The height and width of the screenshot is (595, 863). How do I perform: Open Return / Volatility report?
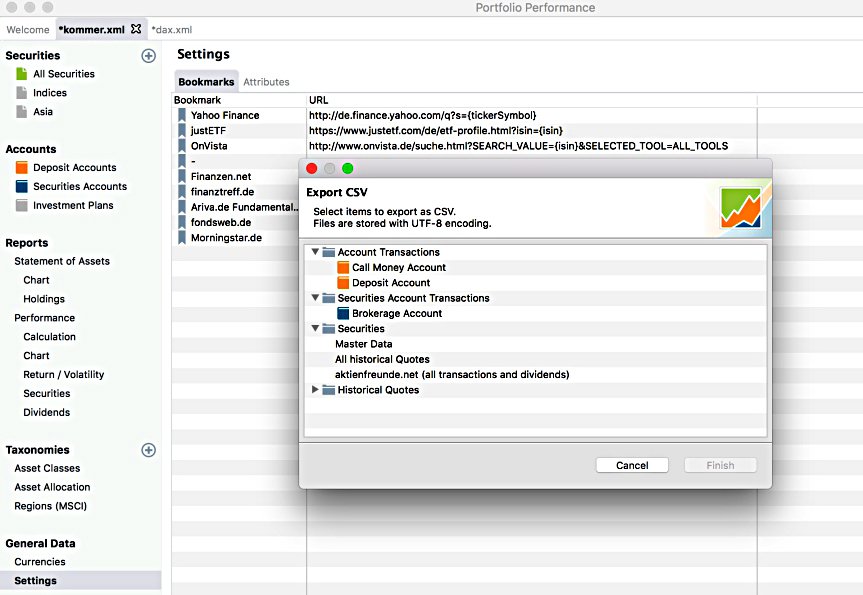tap(63, 374)
